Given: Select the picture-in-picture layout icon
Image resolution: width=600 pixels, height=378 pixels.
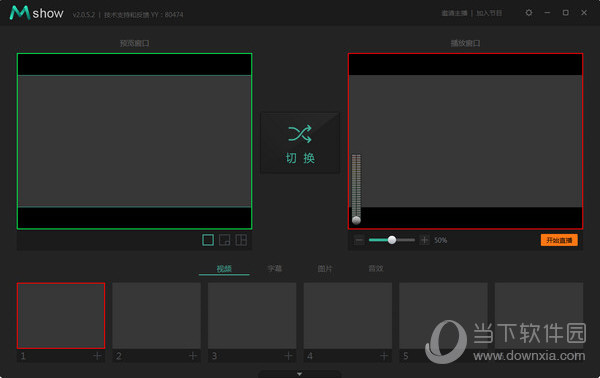Looking at the screenshot, I should pyautogui.click(x=225, y=240).
